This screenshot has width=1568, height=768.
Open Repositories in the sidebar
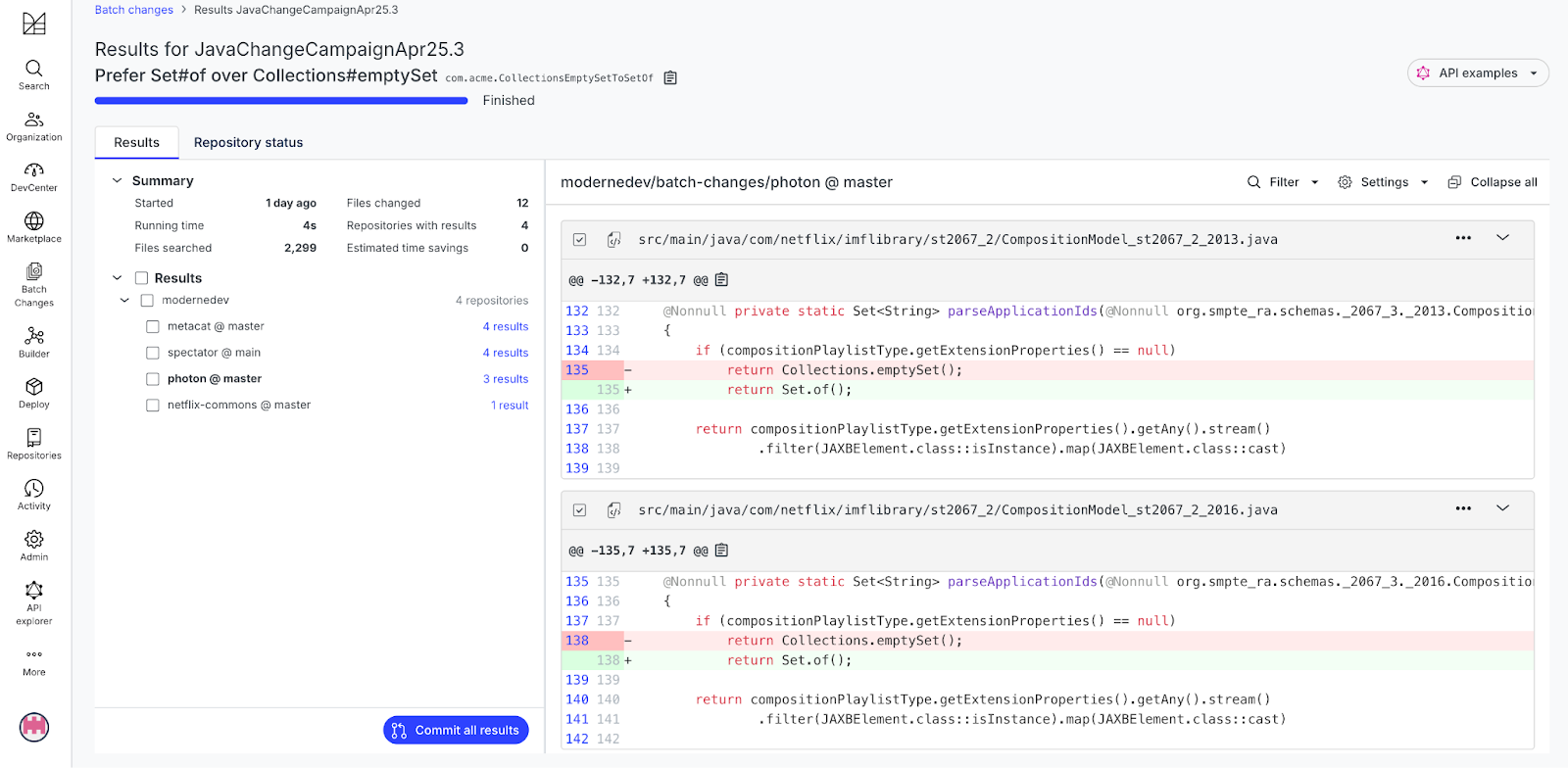(x=34, y=444)
